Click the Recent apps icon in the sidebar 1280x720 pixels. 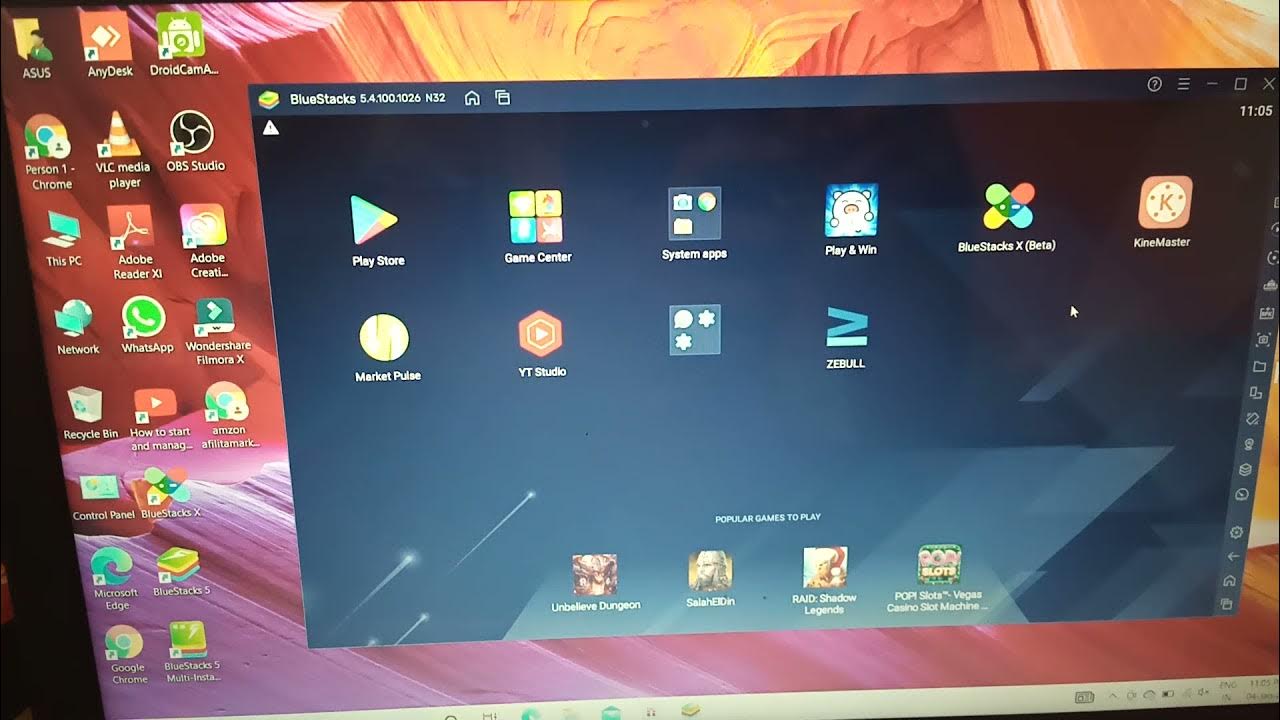click(x=1227, y=603)
